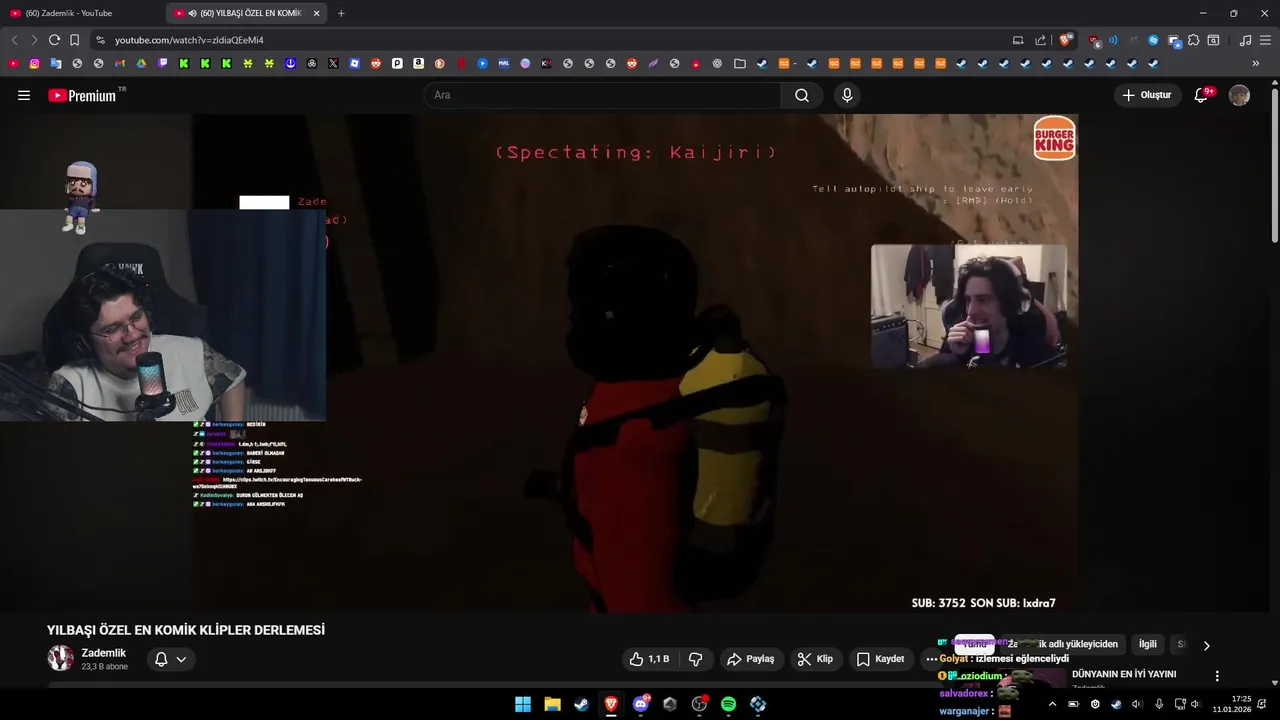1280x720 pixels.
Task: Click the Ara search field
Action: pyautogui.click(x=603, y=95)
